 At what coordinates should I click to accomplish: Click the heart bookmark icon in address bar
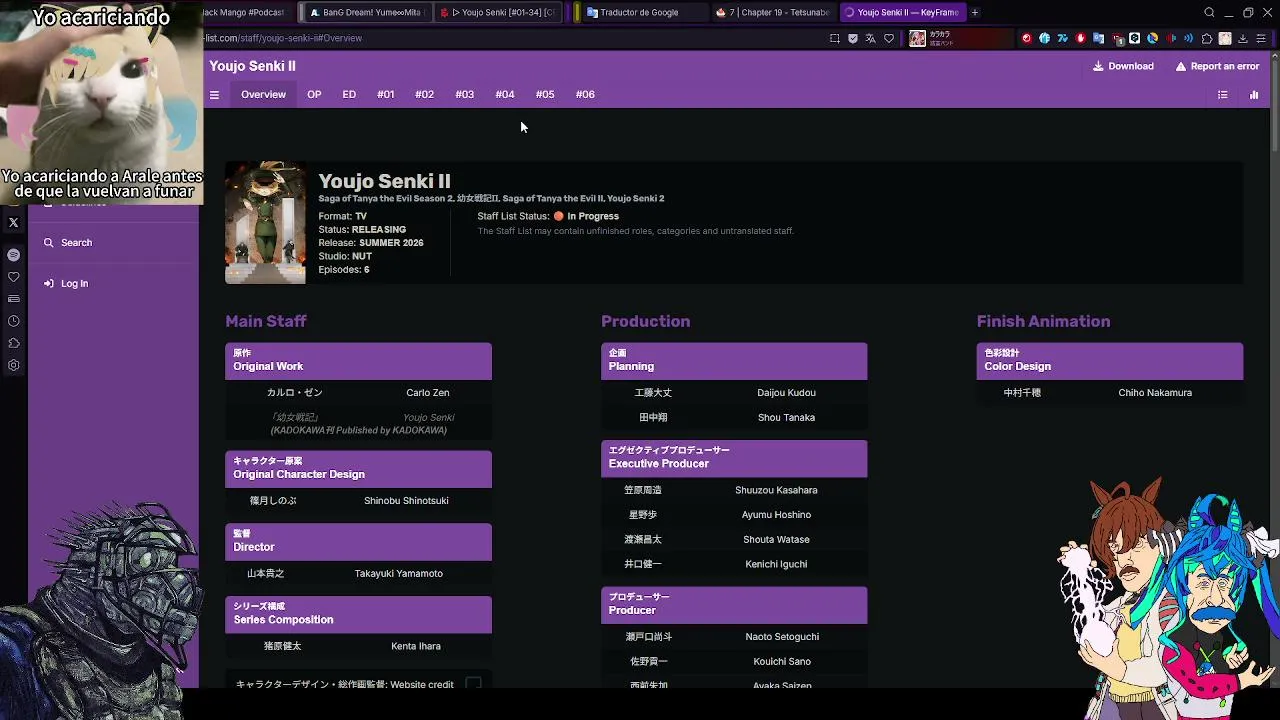pos(889,38)
